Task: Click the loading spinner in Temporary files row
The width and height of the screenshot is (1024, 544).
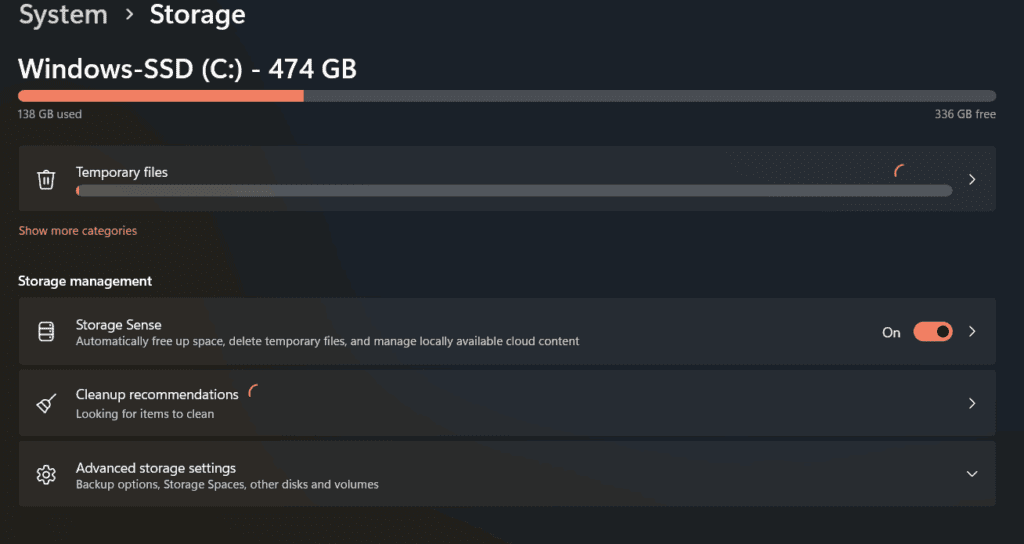Action: click(900, 172)
